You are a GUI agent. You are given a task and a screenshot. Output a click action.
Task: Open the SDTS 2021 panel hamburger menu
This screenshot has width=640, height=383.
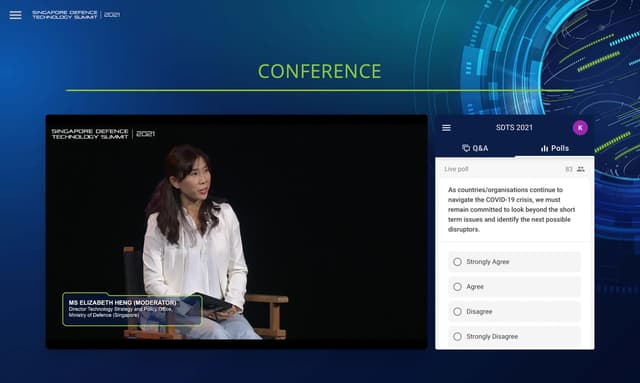tap(447, 128)
